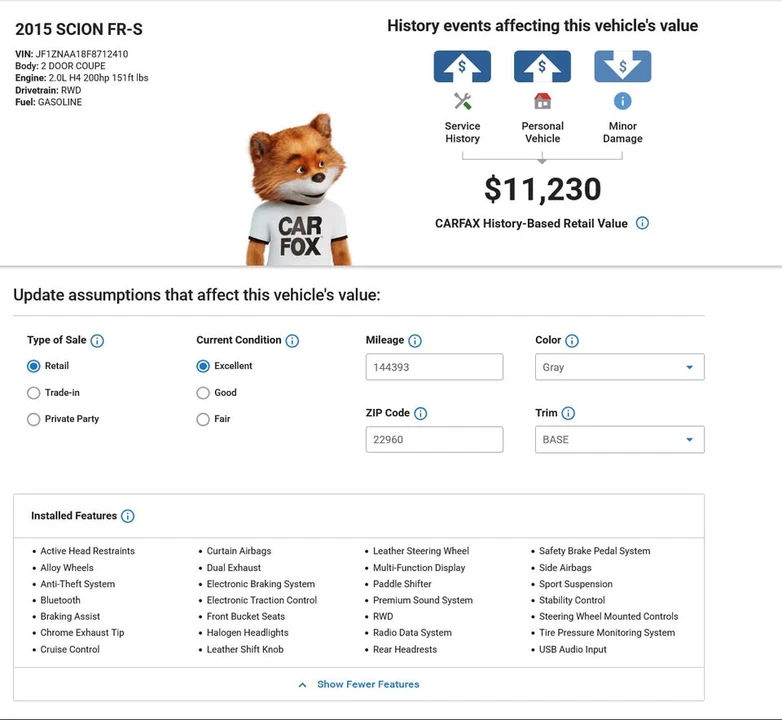Screen dimensions: 782x720
Task: Click the Tire Pressure Monitoring System feature
Action: 607,633
